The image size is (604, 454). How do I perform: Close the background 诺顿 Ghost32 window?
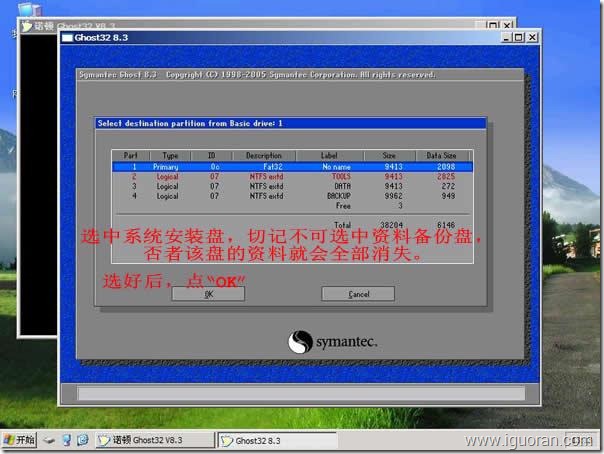[506, 22]
